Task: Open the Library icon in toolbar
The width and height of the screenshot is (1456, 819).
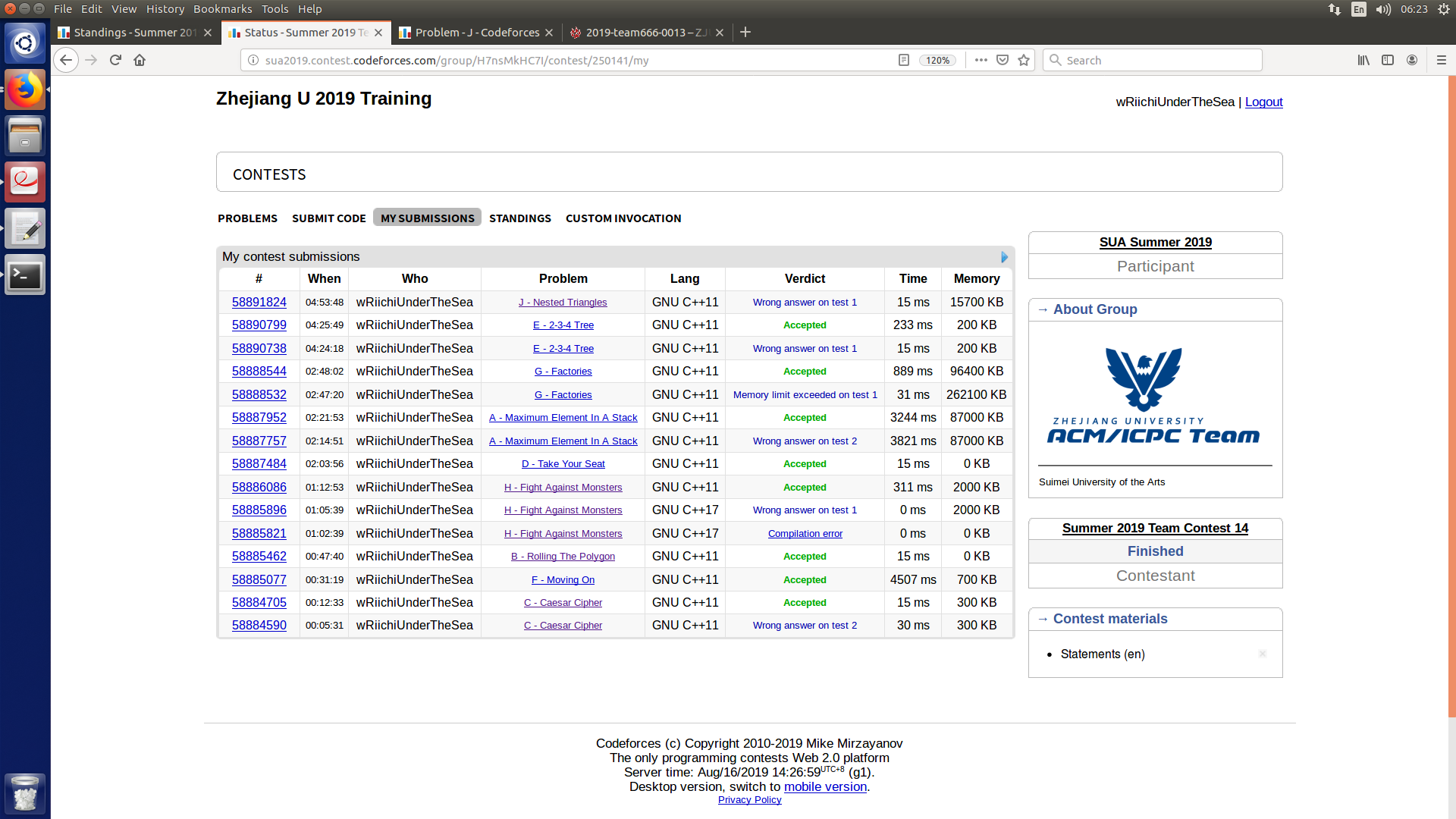Action: tap(1363, 60)
